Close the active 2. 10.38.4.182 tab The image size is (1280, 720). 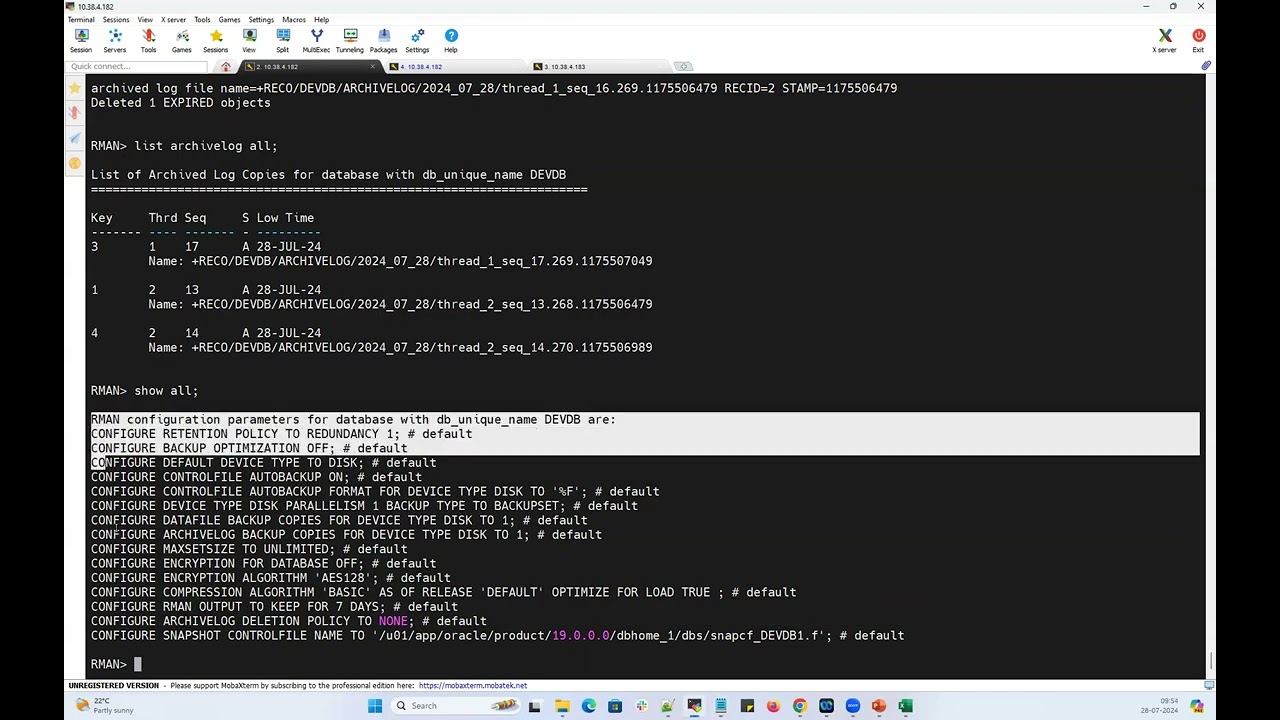click(373, 67)
